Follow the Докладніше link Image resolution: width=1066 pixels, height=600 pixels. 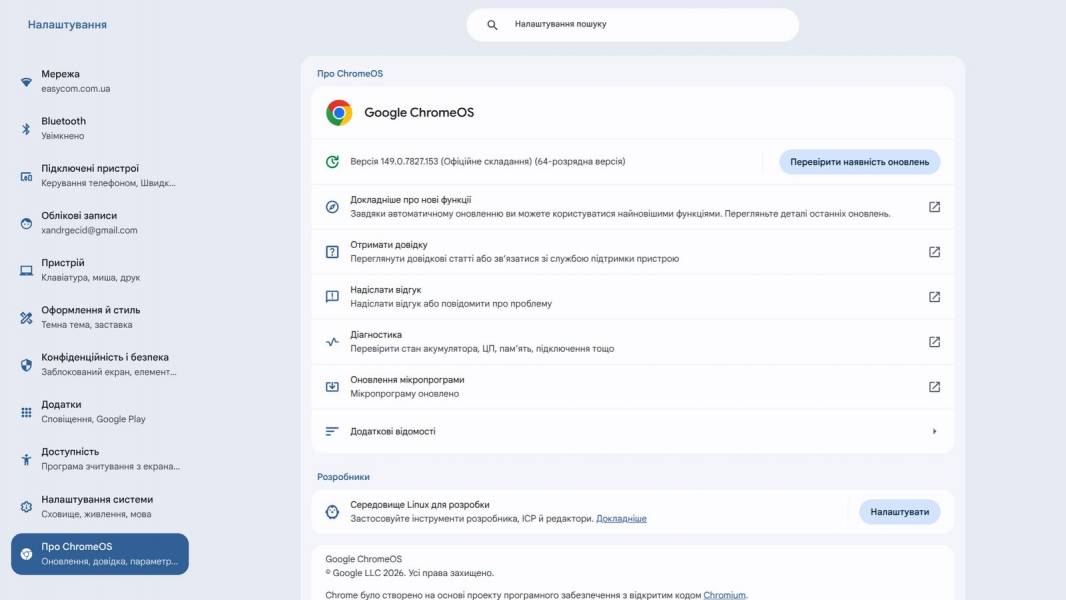(x=621, y=518)
